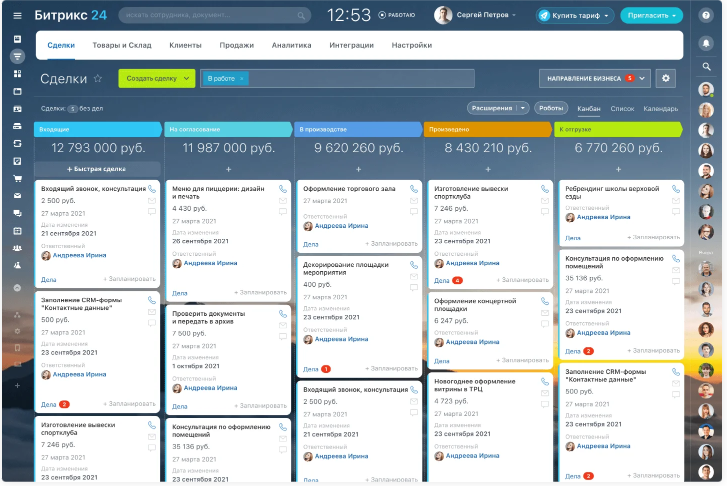Open the mail envelope icon in left sidebar
727x486 pixels.
(x=17, y=196)
